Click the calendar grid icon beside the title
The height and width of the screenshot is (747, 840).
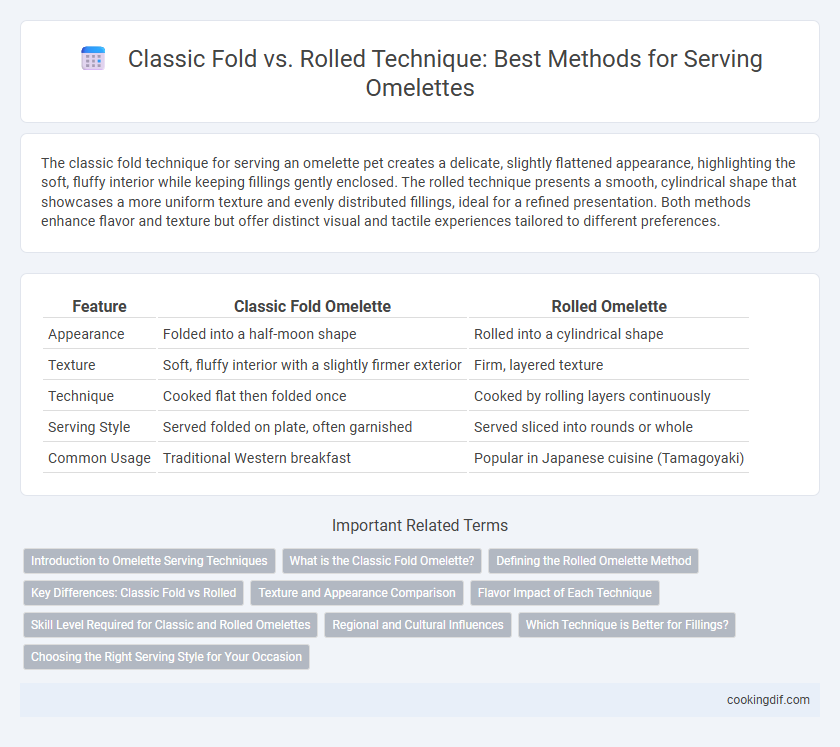pos(93,58)
